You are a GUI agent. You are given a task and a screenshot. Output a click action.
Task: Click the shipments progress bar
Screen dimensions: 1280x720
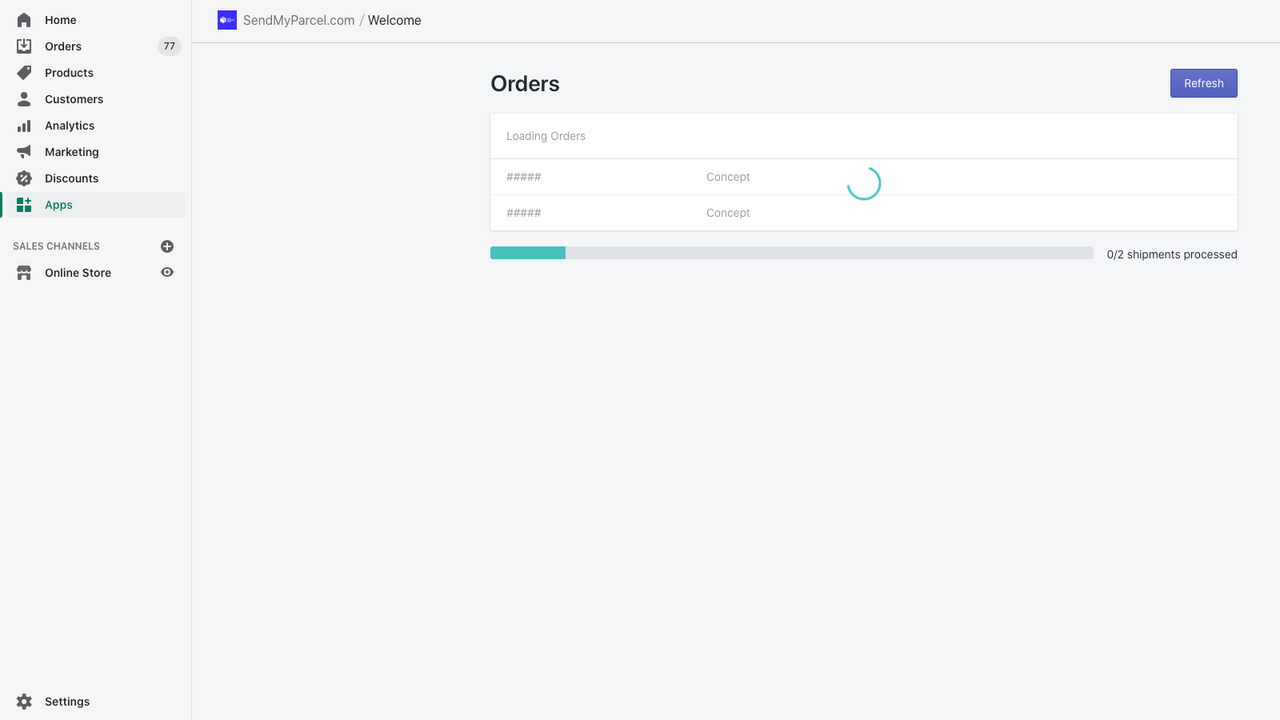[x=792, y=253]
